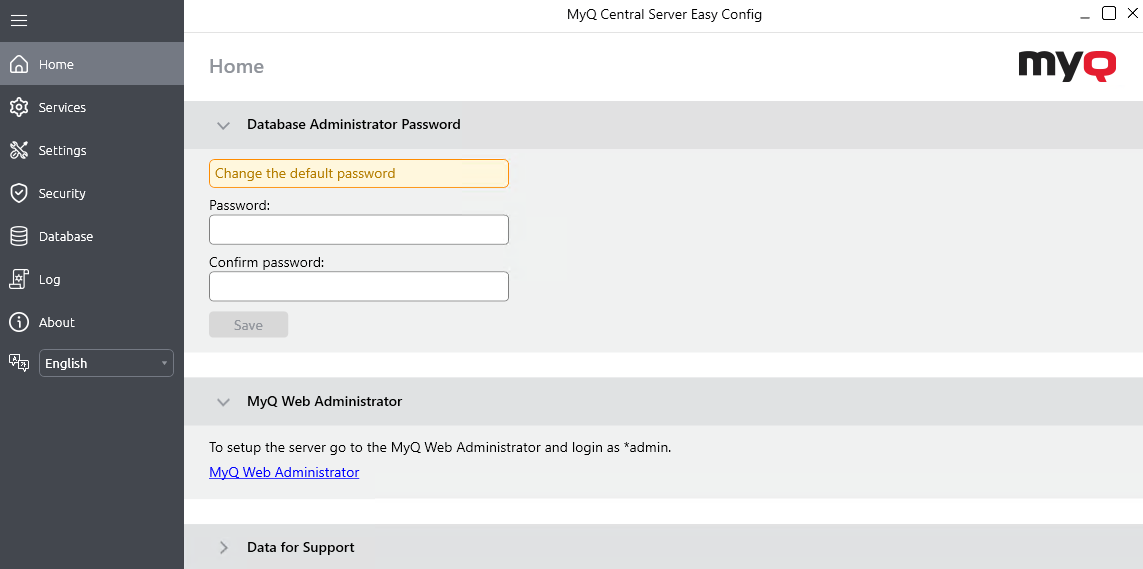The width and height of the screenshot is (1143, 569).
Task: Click the Services gear icon
Action: point(18,107)
